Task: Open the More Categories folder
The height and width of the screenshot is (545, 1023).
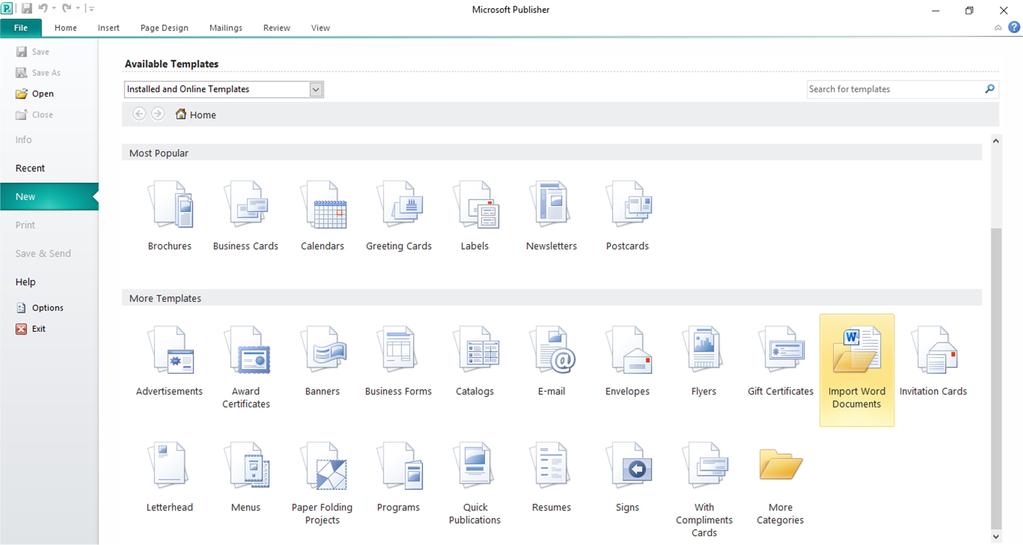Action: pos(780,484)
